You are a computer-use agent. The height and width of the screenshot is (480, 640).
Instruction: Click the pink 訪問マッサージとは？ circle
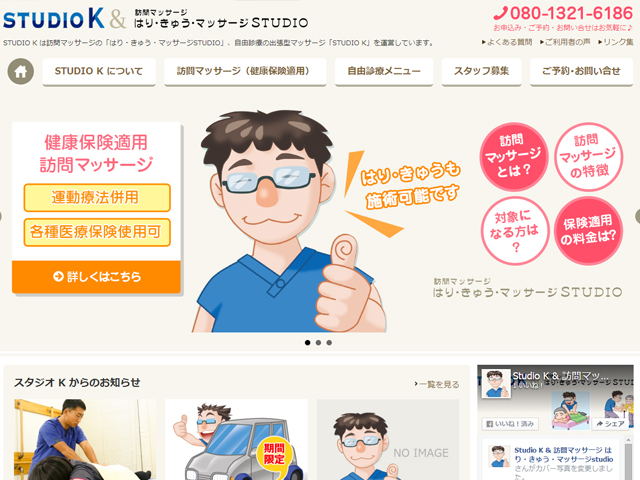513,157
